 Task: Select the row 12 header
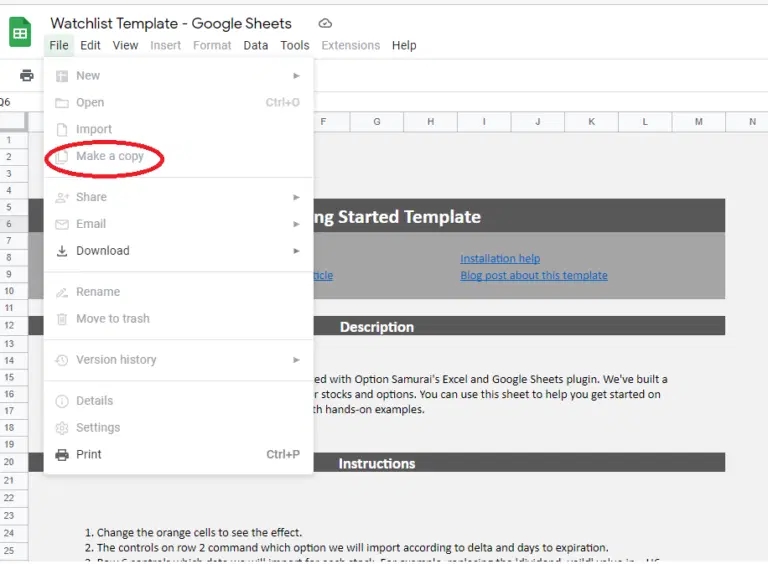9,326
